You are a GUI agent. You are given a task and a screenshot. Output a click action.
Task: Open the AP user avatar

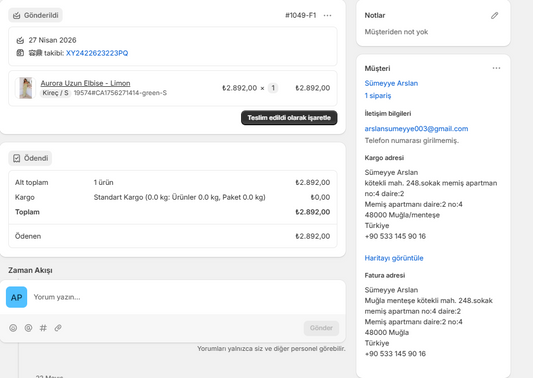pos(17,297)
